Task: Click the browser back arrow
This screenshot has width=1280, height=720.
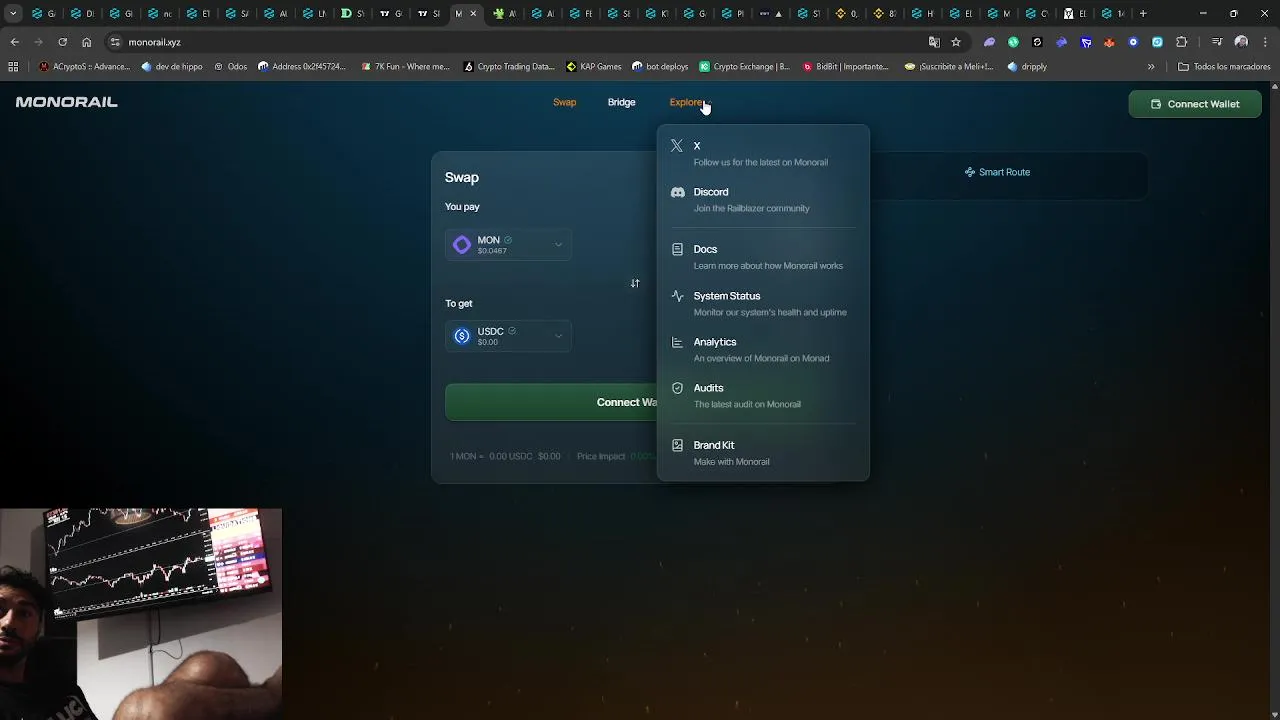Action: (14, 42)
